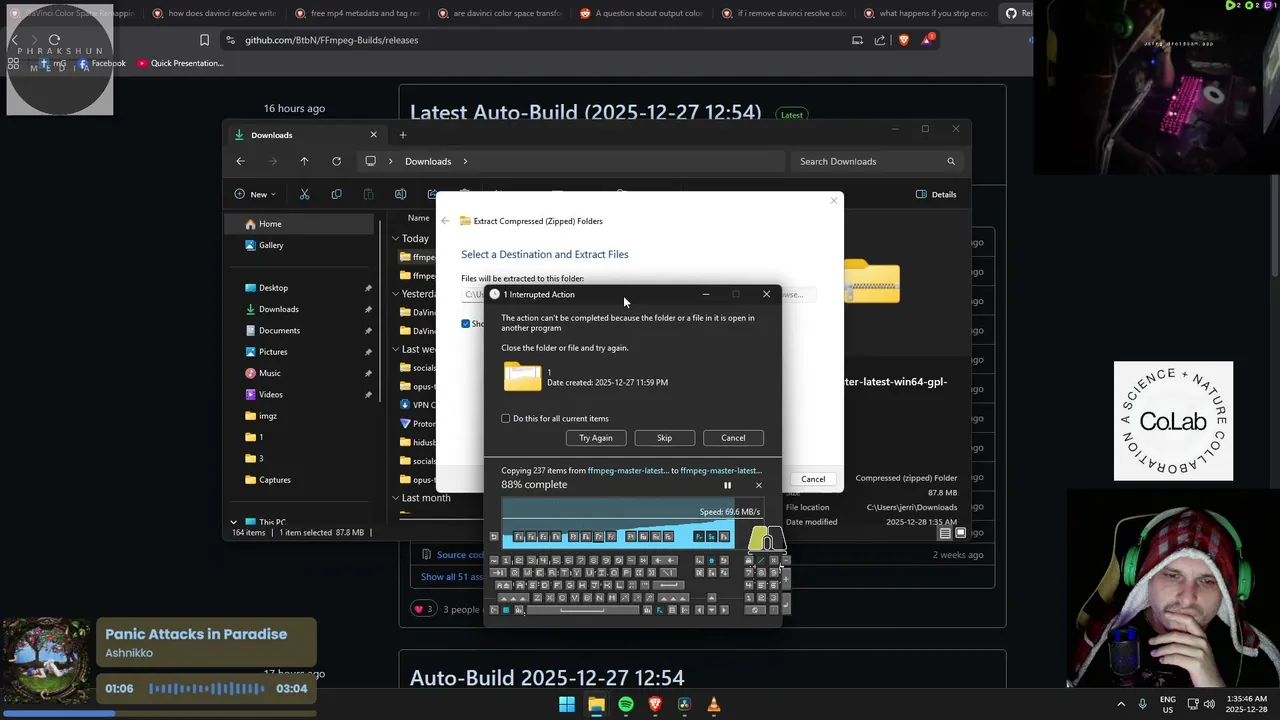The image size is (1280, 720).
Task: Click the Paste icon in Explorer toolbar
Action: point(368,194)
